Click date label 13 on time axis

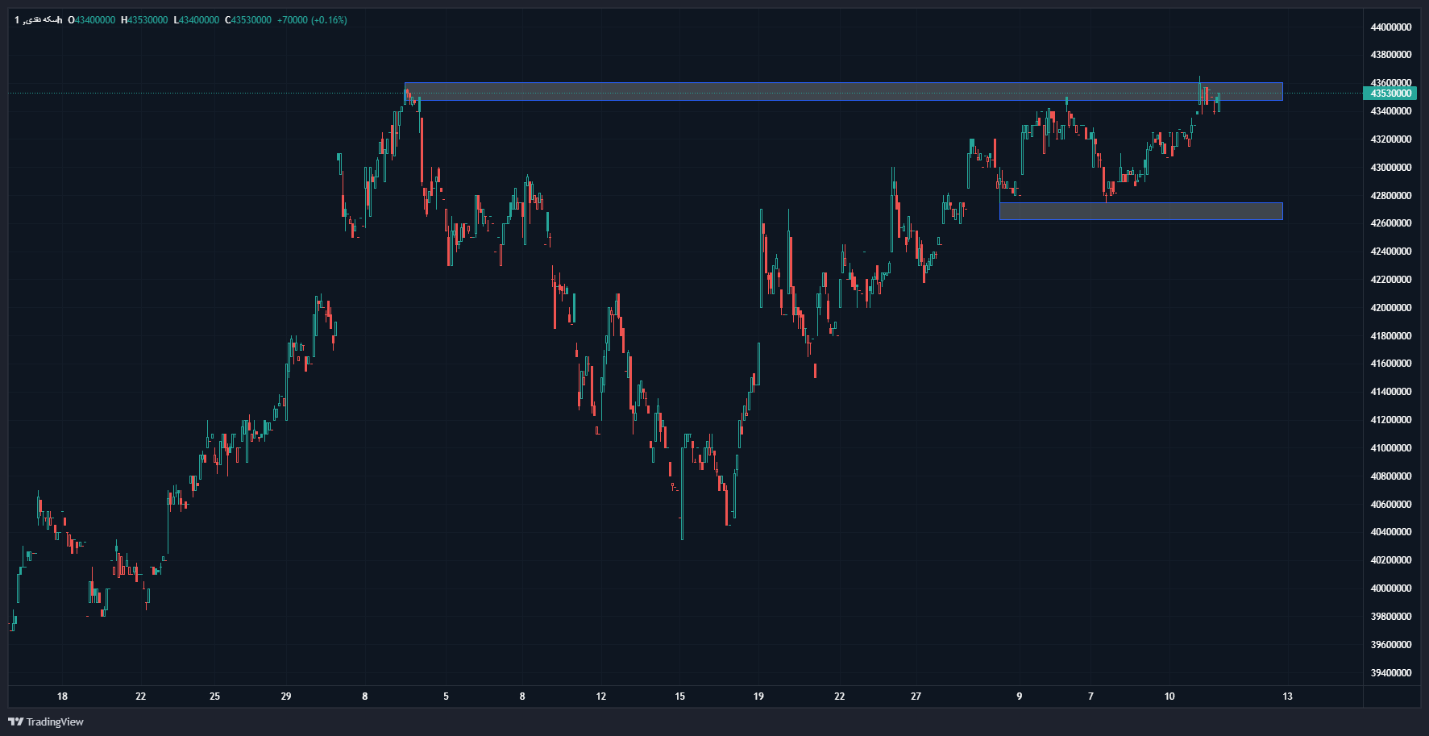pyautogui.click(x=1287, y=696)
